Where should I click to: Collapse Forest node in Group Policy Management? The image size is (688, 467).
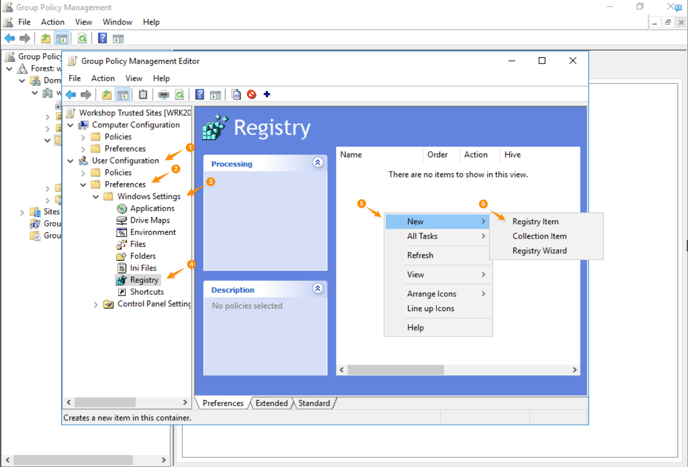pyautogui.click(x=9, y=69)
